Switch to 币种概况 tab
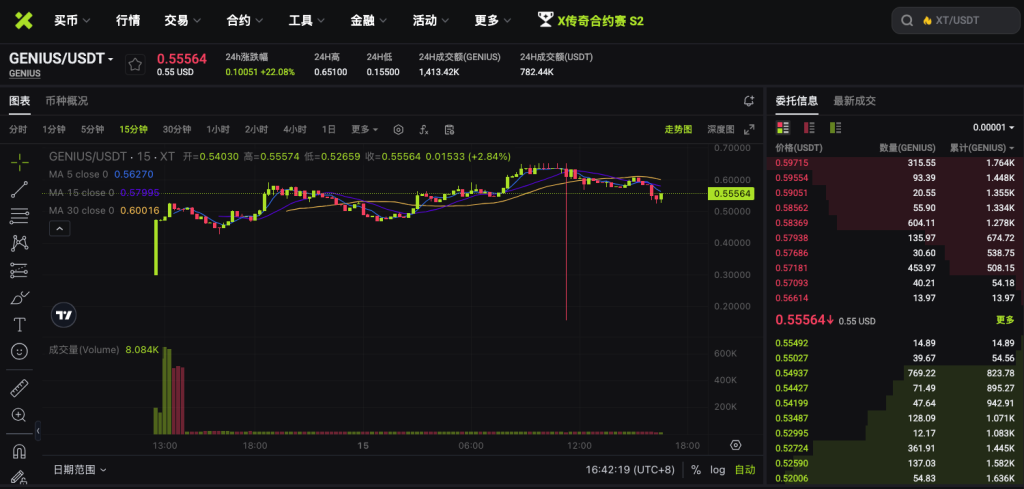1024x489 pixels. pos(67,101)
